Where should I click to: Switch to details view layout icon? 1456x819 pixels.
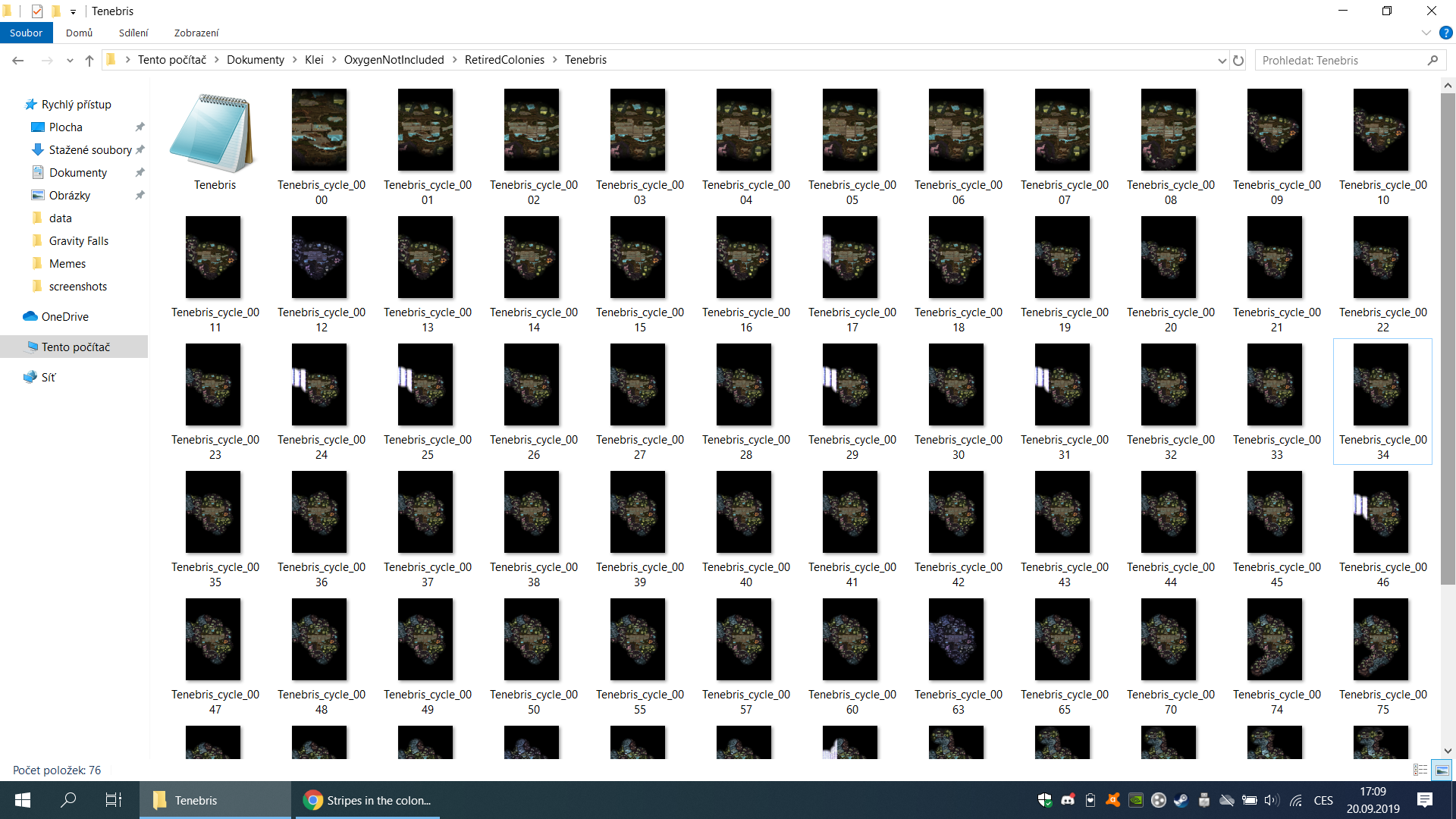1420,770
